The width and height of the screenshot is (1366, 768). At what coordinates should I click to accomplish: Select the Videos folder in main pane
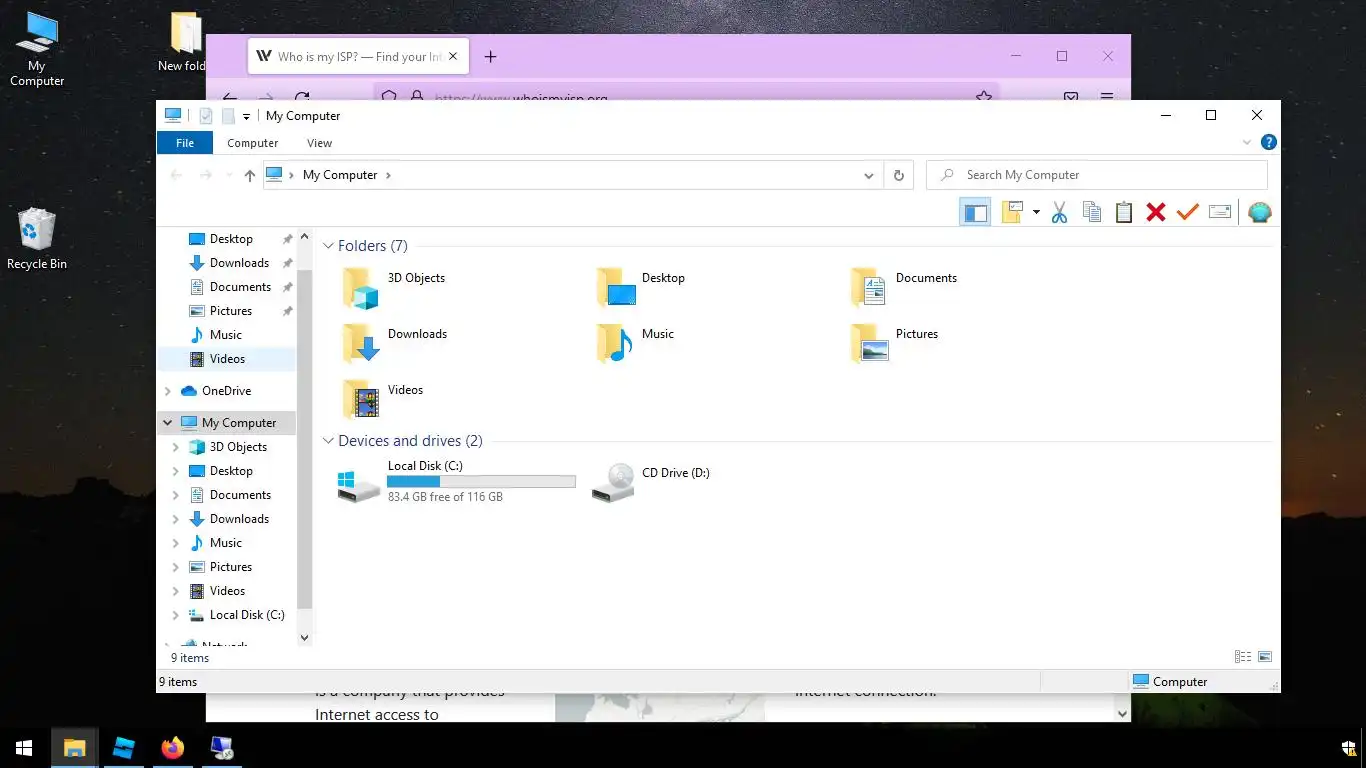click(x=383, y=399)
